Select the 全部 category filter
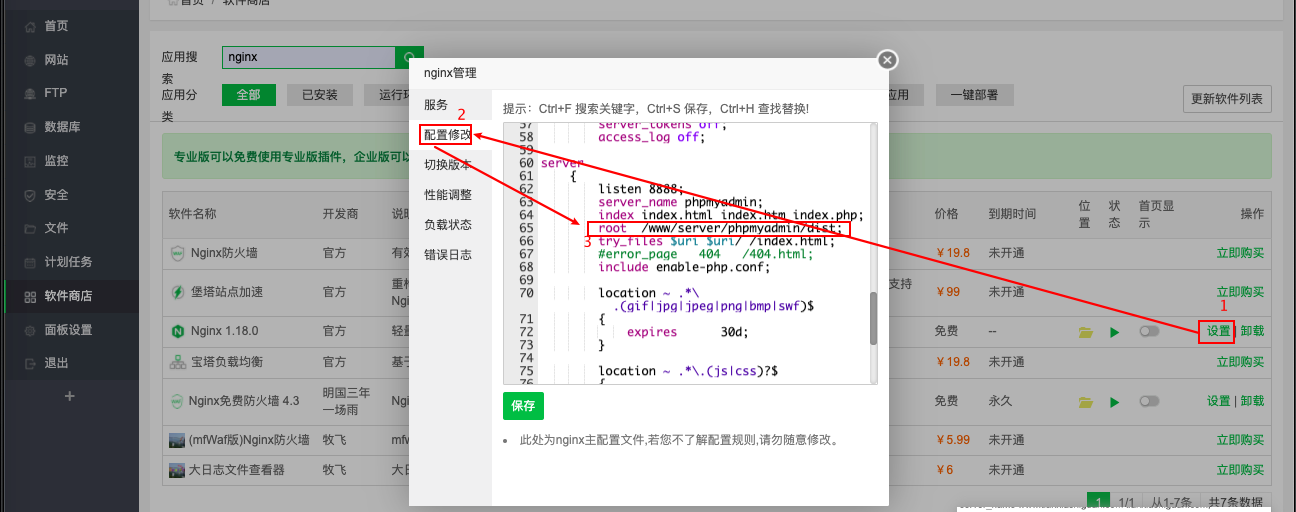Image resolution: width=1296 pixels, height=512 pixels. (249, 95)
